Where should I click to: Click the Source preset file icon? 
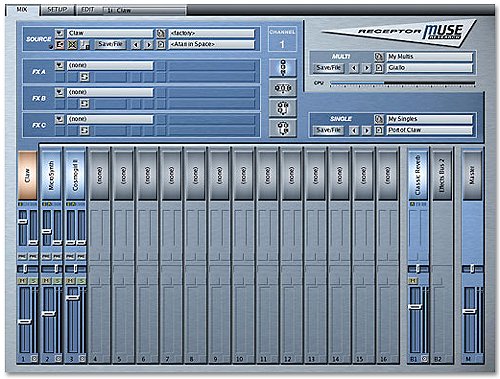[161, 44]
